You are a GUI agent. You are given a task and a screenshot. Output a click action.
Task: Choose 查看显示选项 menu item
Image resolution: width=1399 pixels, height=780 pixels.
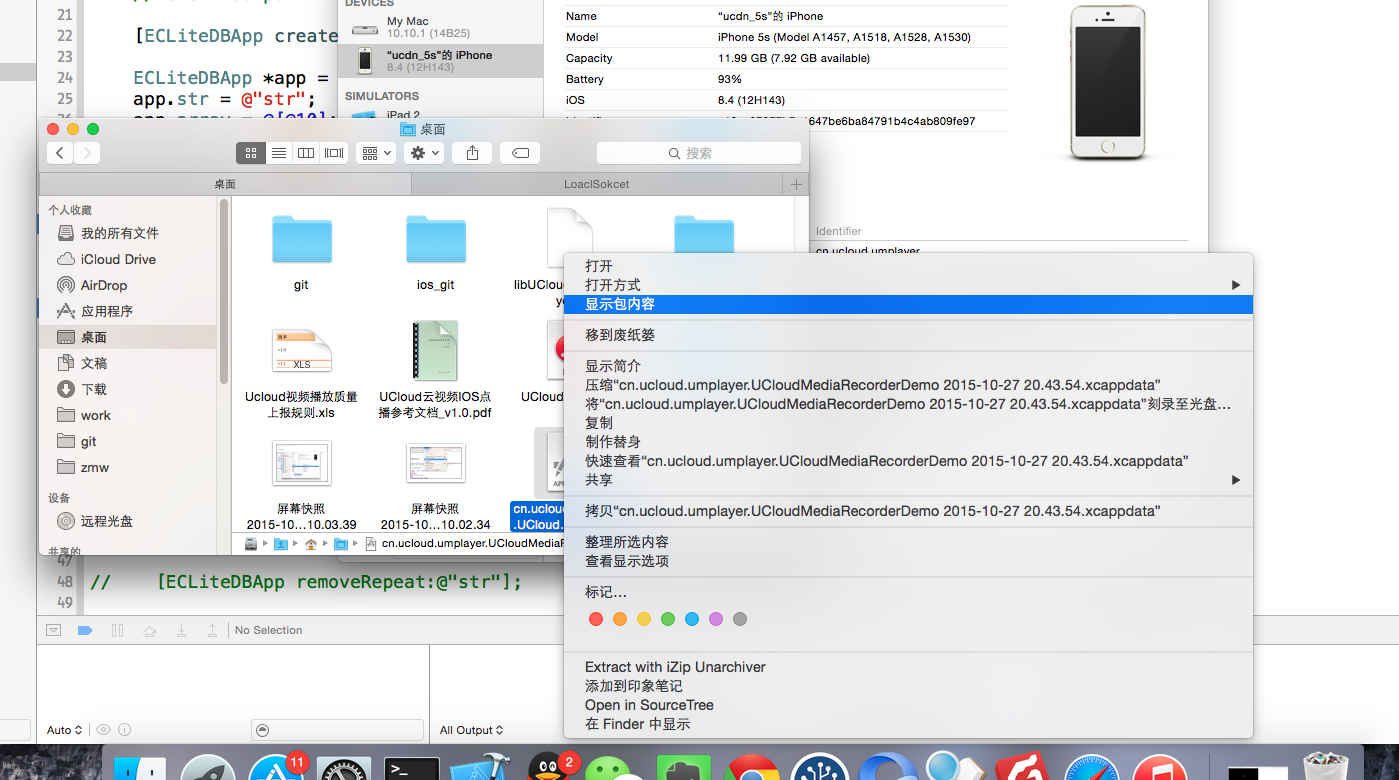tap(627, 561)
